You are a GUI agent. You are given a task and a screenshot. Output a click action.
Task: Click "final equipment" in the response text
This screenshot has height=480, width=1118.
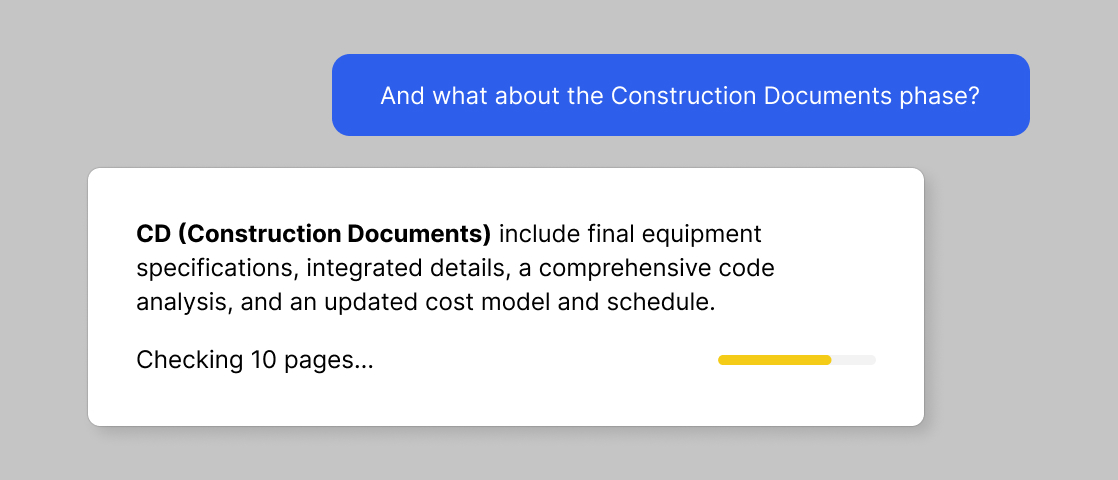tap(674, 234)
